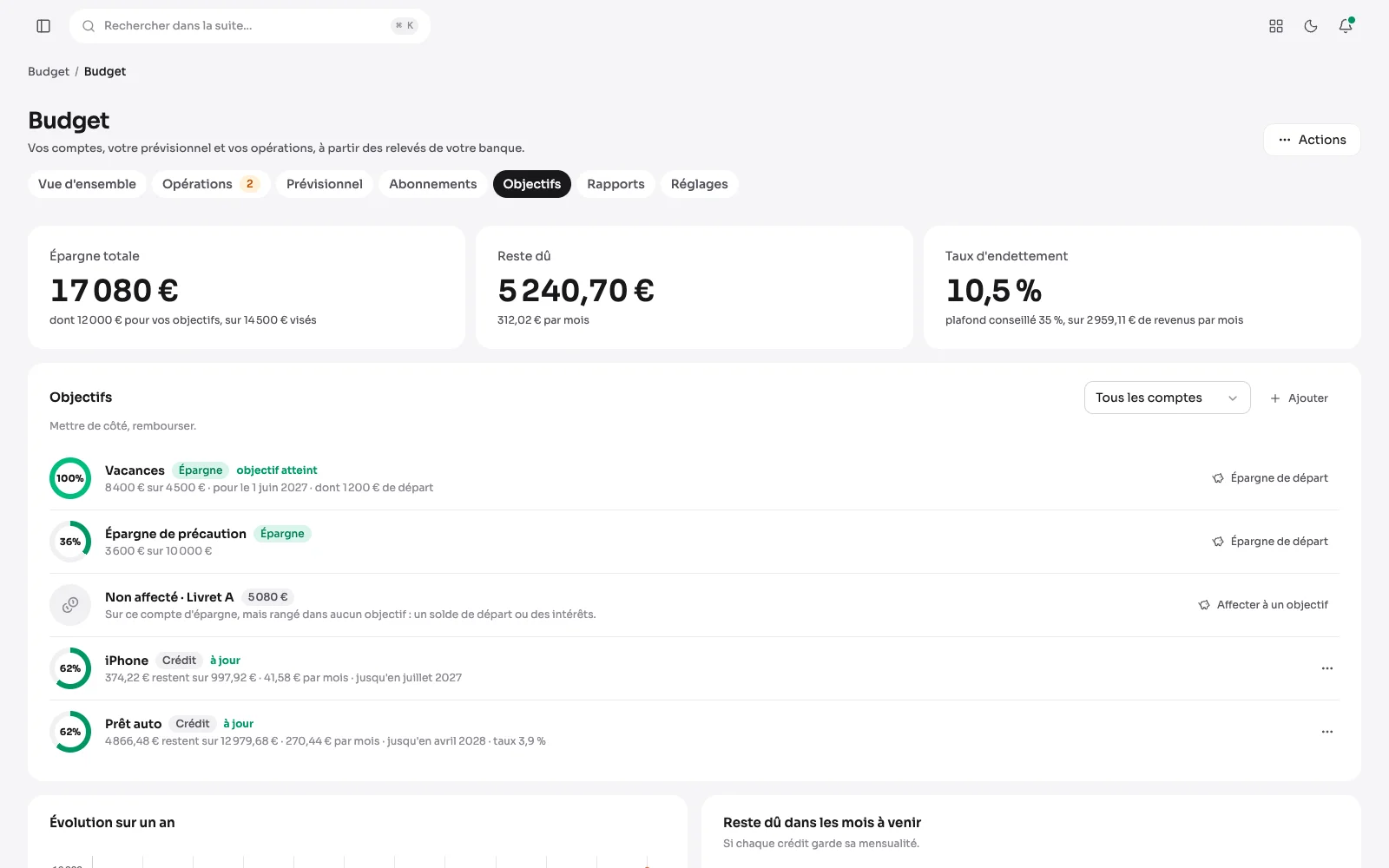
Task: Switch to dark mode moon icon
Action: click(x=1311, y=26)
